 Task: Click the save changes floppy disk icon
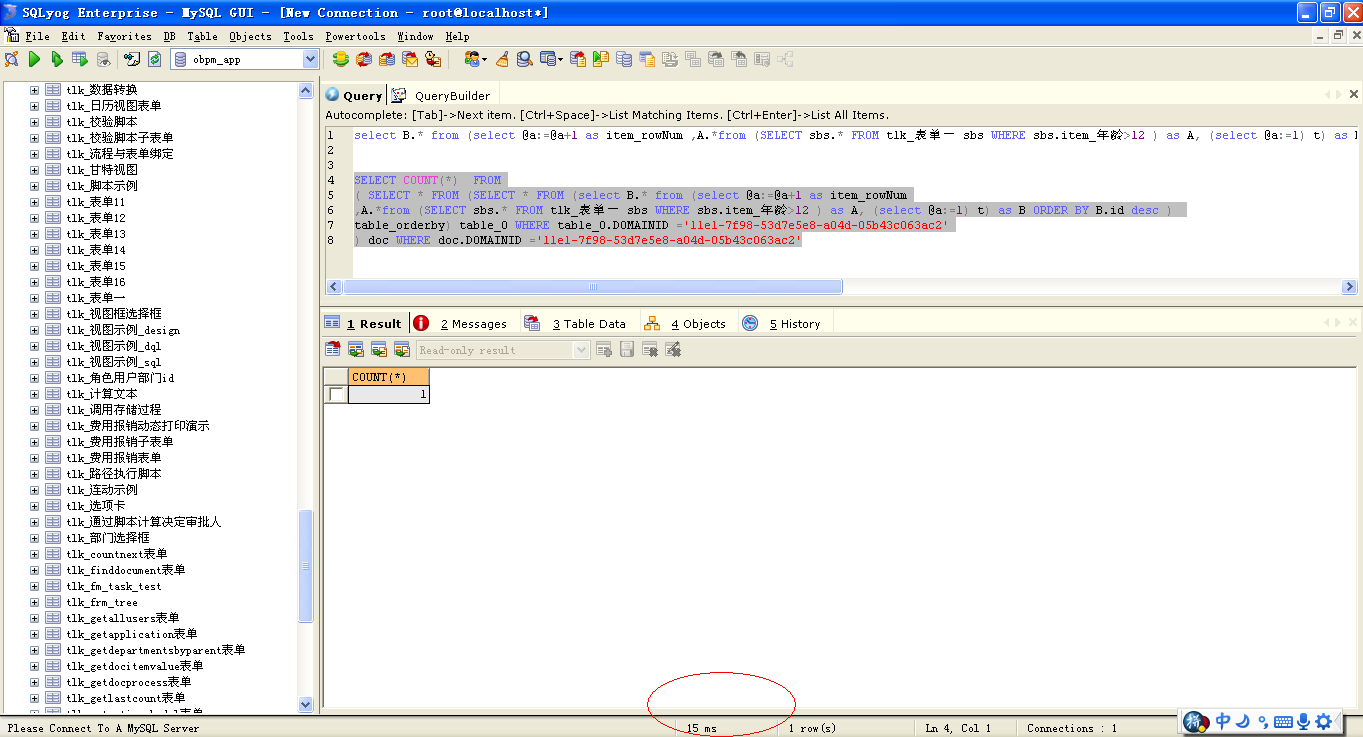(627, 349)
